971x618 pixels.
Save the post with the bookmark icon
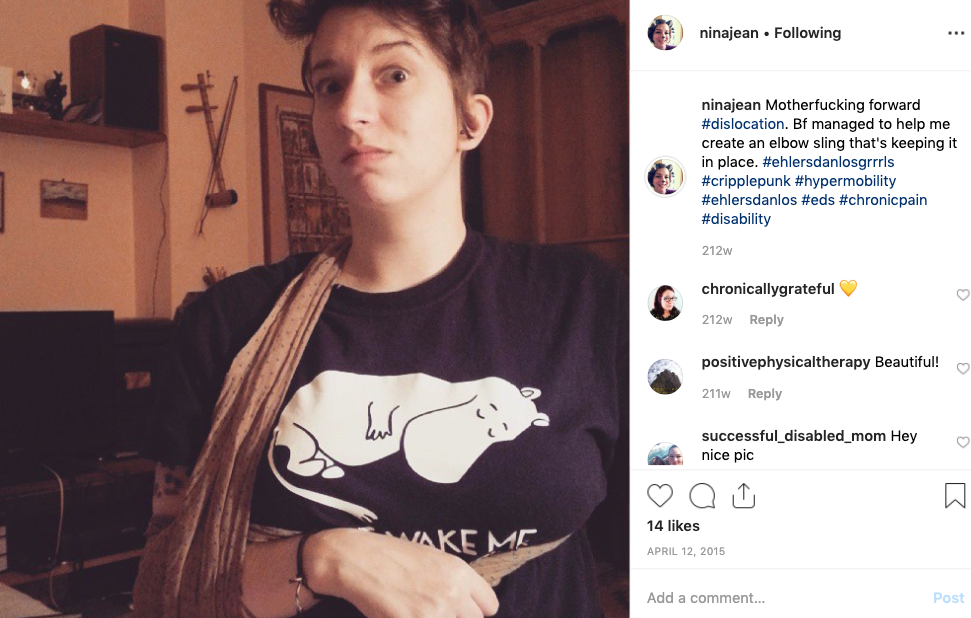point(954,495)
